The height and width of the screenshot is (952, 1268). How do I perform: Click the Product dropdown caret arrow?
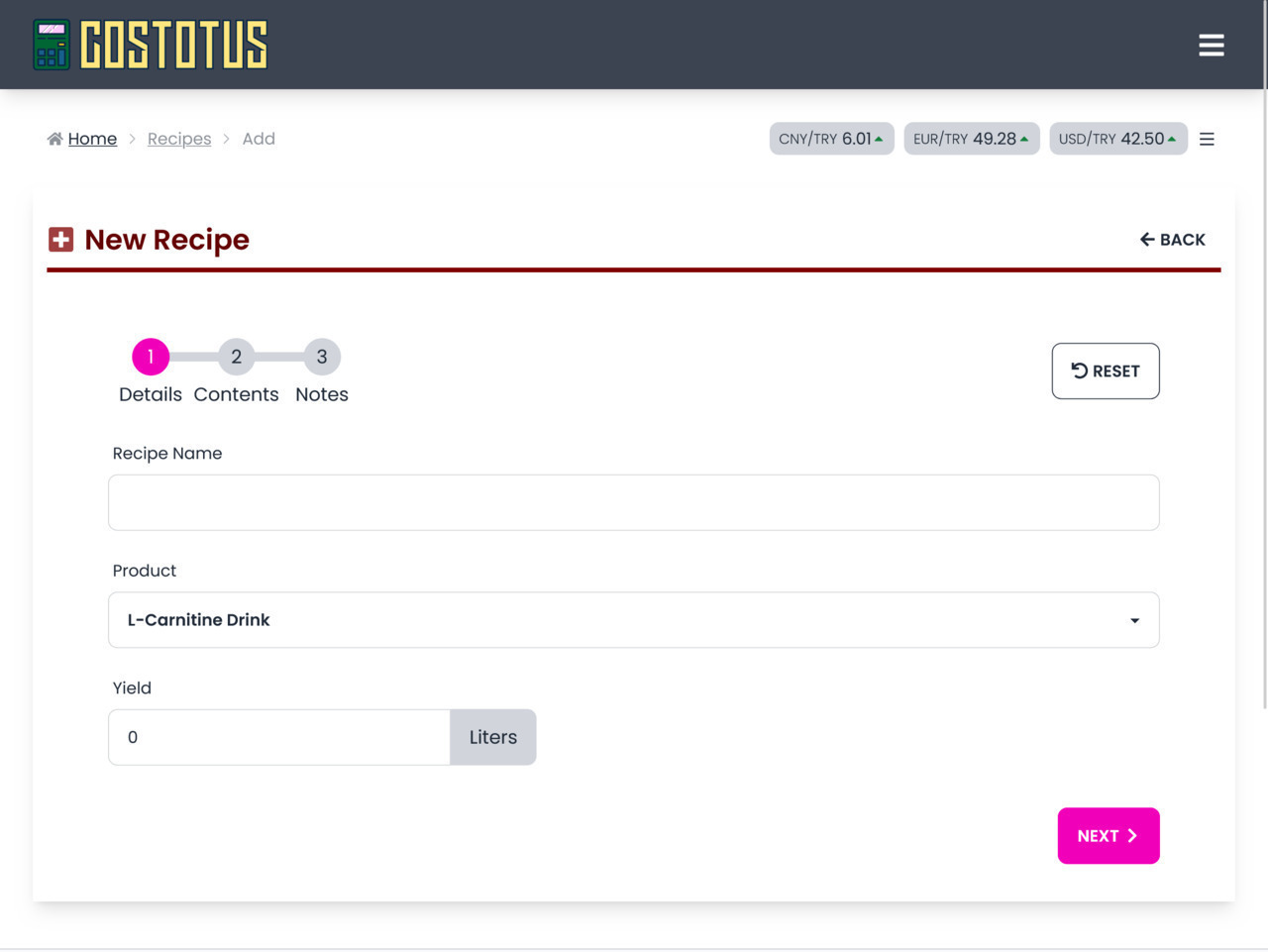coord(1134,621)
